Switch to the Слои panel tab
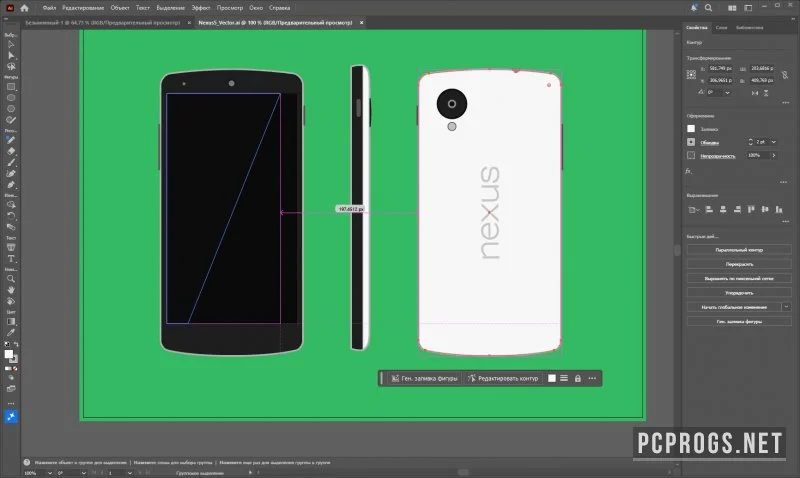This screenshot has width=800, height=478. [x=721, y=28]
